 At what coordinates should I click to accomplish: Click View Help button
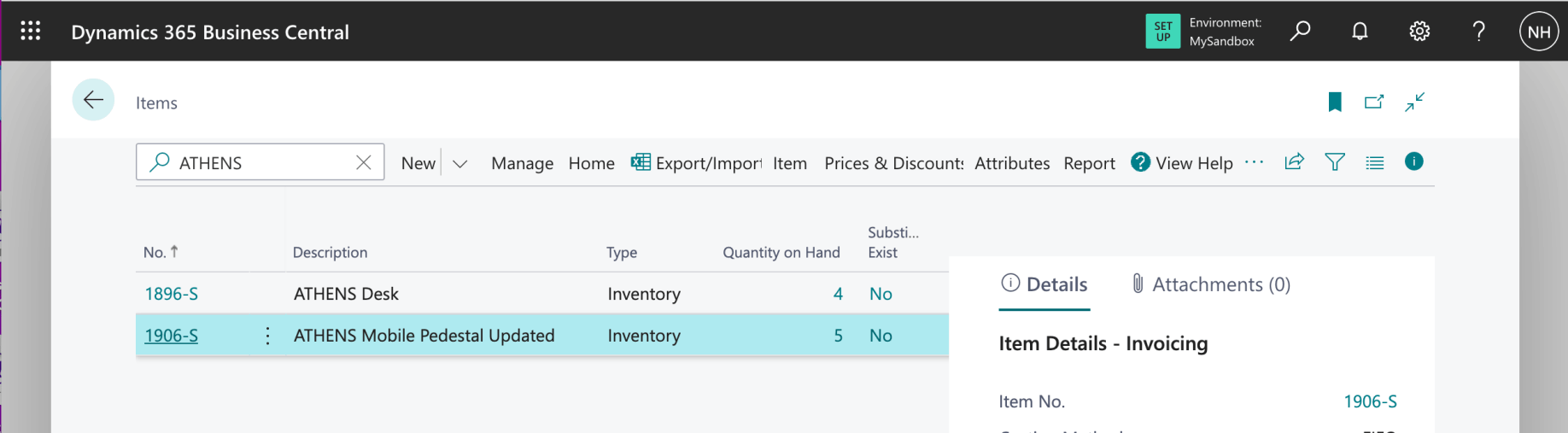(1182, 163)
